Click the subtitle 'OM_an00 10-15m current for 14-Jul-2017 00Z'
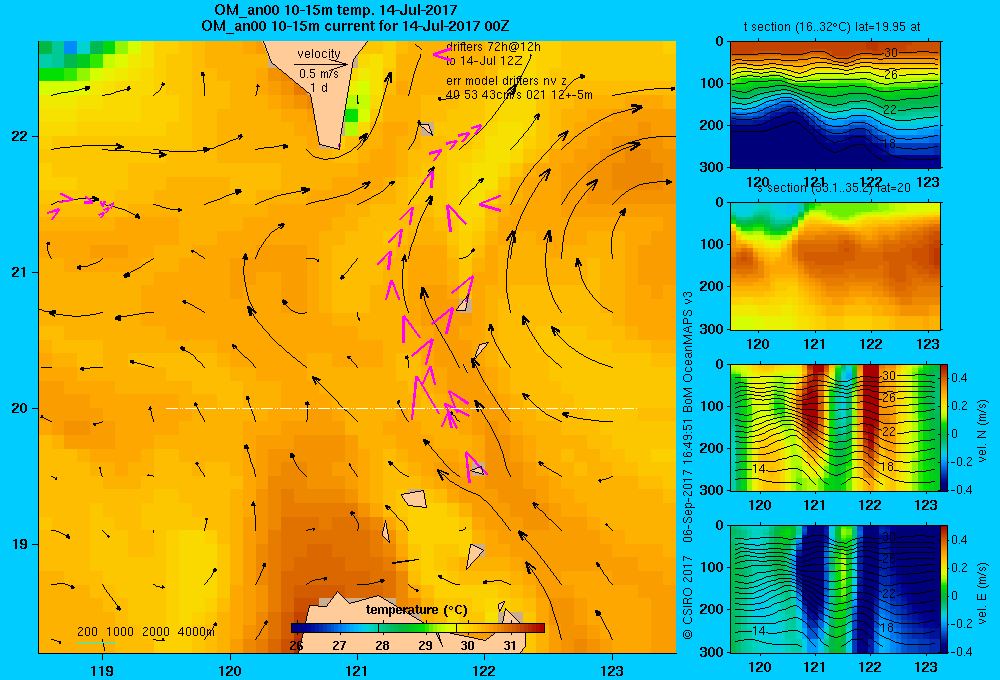Image resolution: width=1000 pixels, height=680 pixels. [355, 26]
